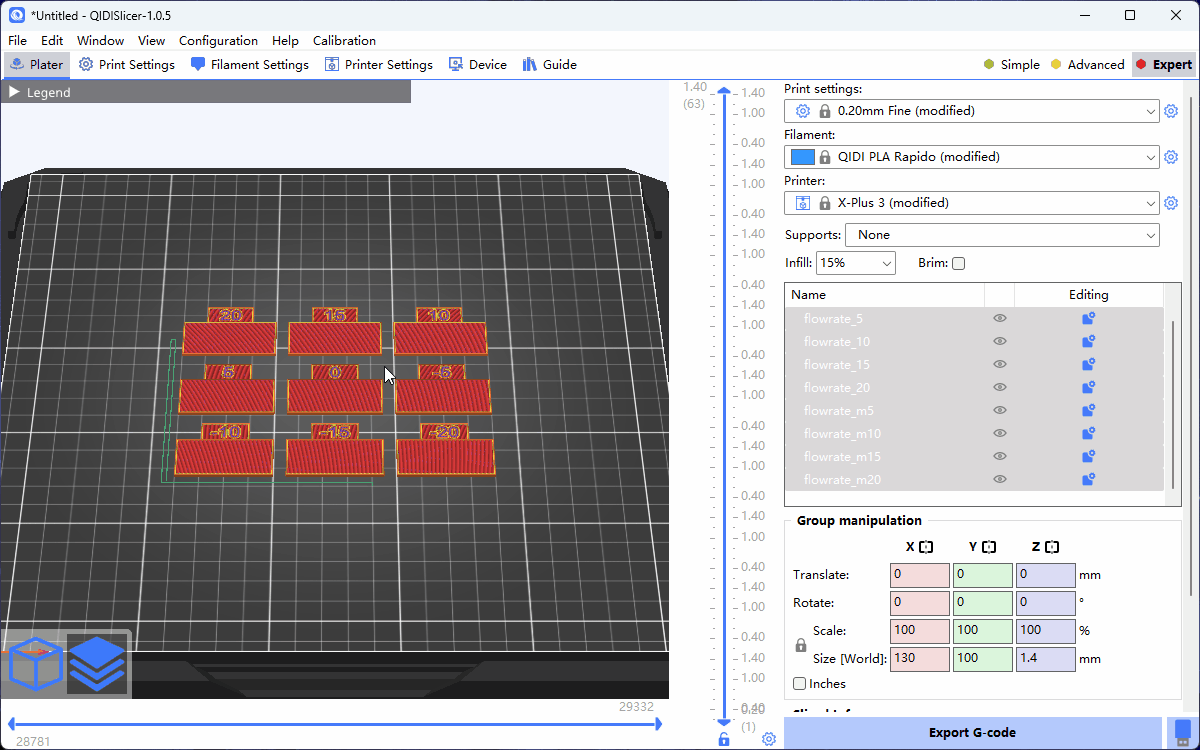
Task: Switch to the Filament Settings tab
Action: click(x=249, y=65)
